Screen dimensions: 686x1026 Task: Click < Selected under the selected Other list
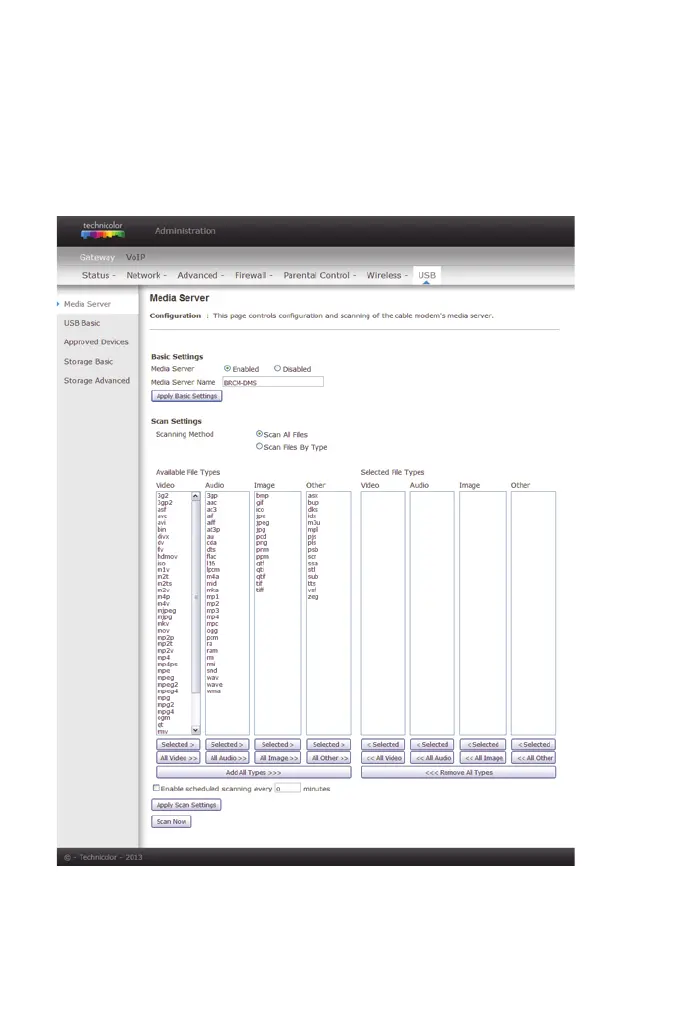(x=533, y=745)
